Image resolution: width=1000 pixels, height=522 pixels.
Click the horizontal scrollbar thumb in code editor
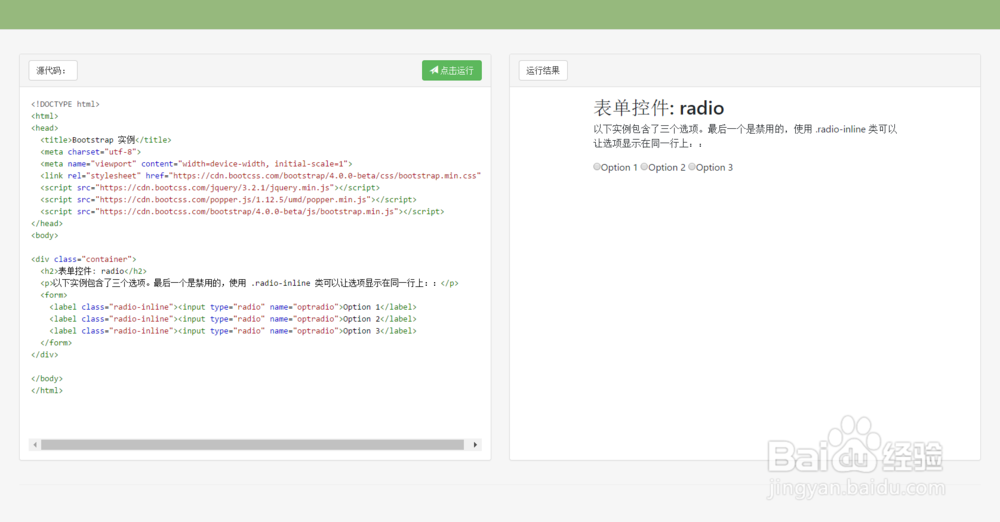tap(253, 445)
